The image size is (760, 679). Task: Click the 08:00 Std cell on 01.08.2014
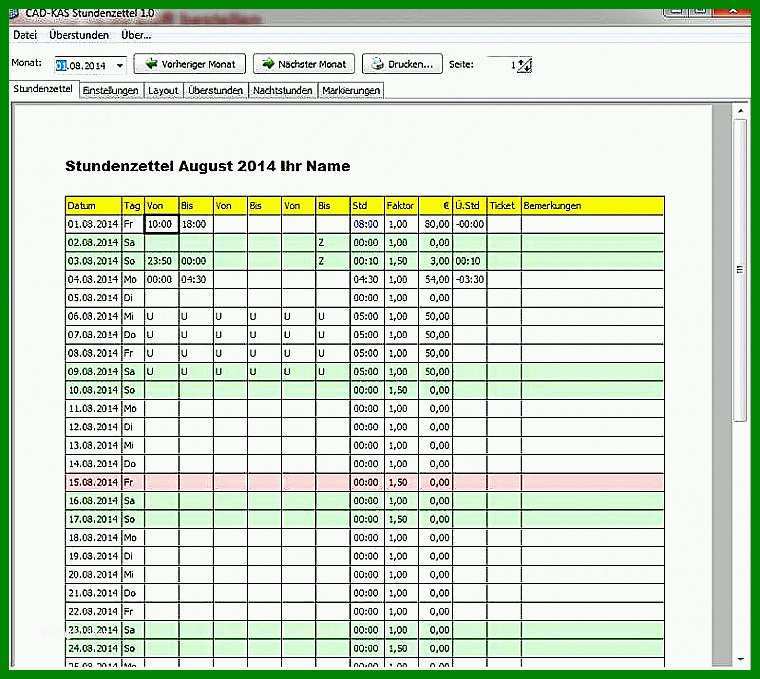(367, 224)
